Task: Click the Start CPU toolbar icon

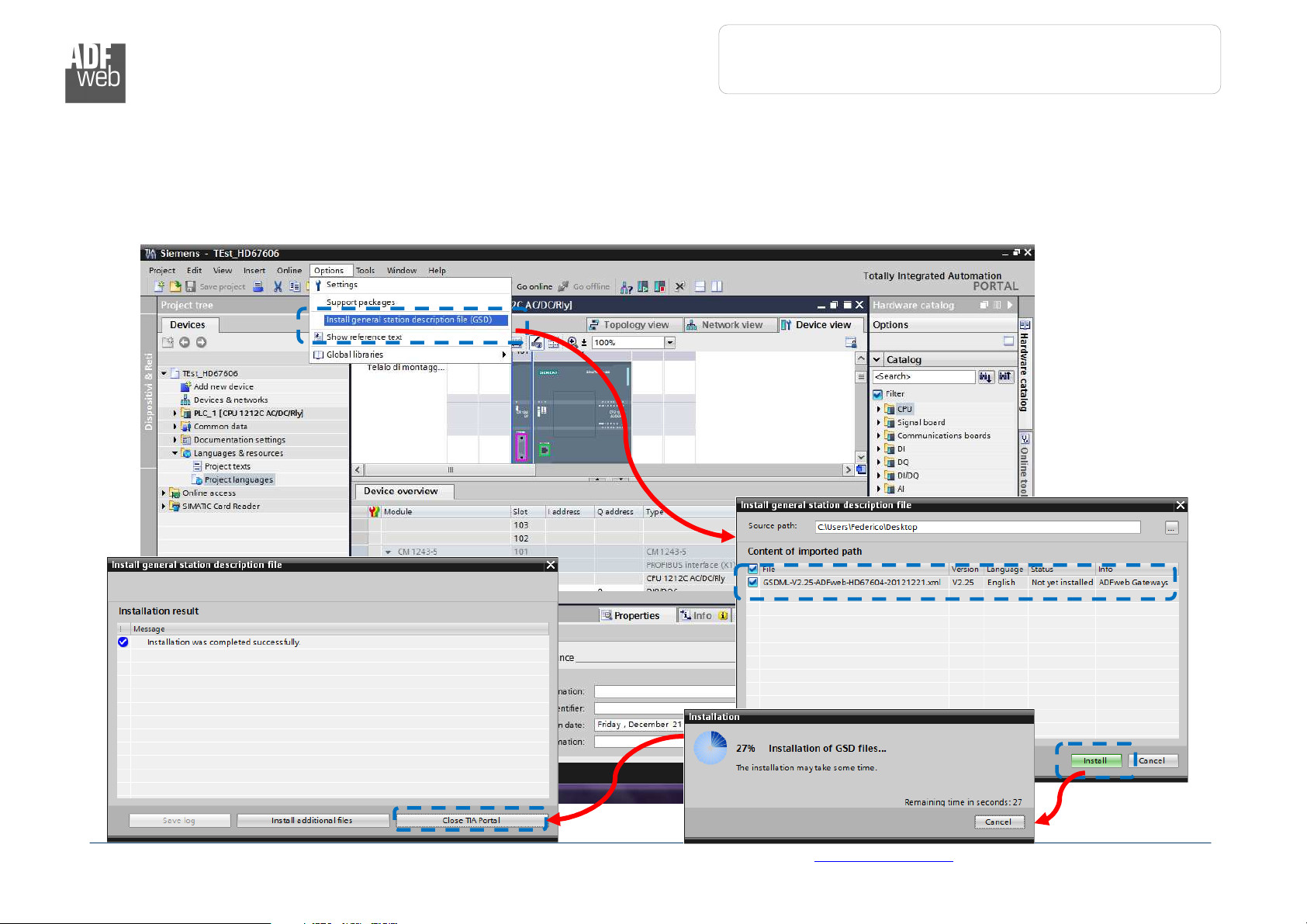Action: click(643, 287)
